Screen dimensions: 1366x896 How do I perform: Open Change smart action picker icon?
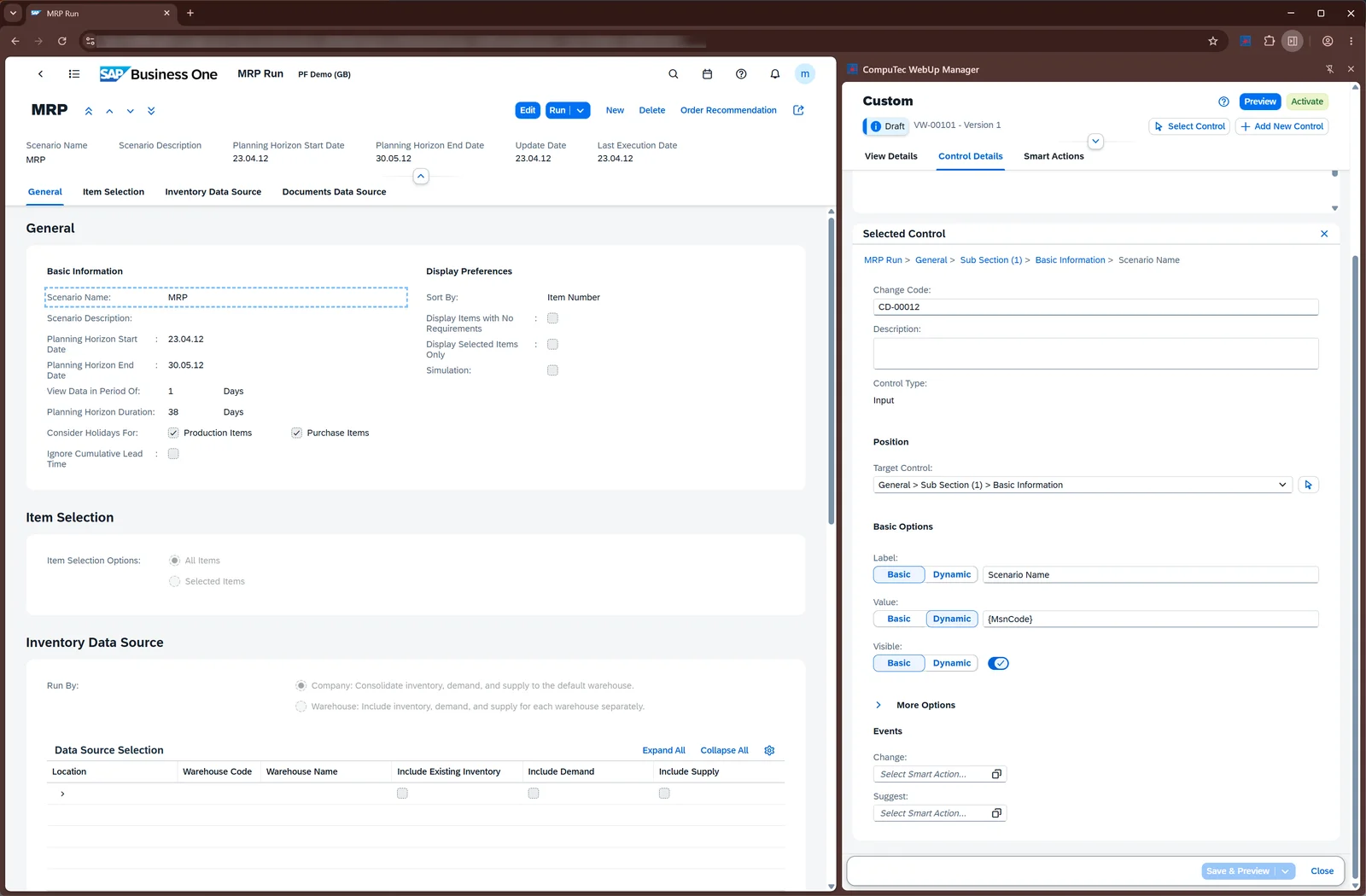tap(996, 774)
